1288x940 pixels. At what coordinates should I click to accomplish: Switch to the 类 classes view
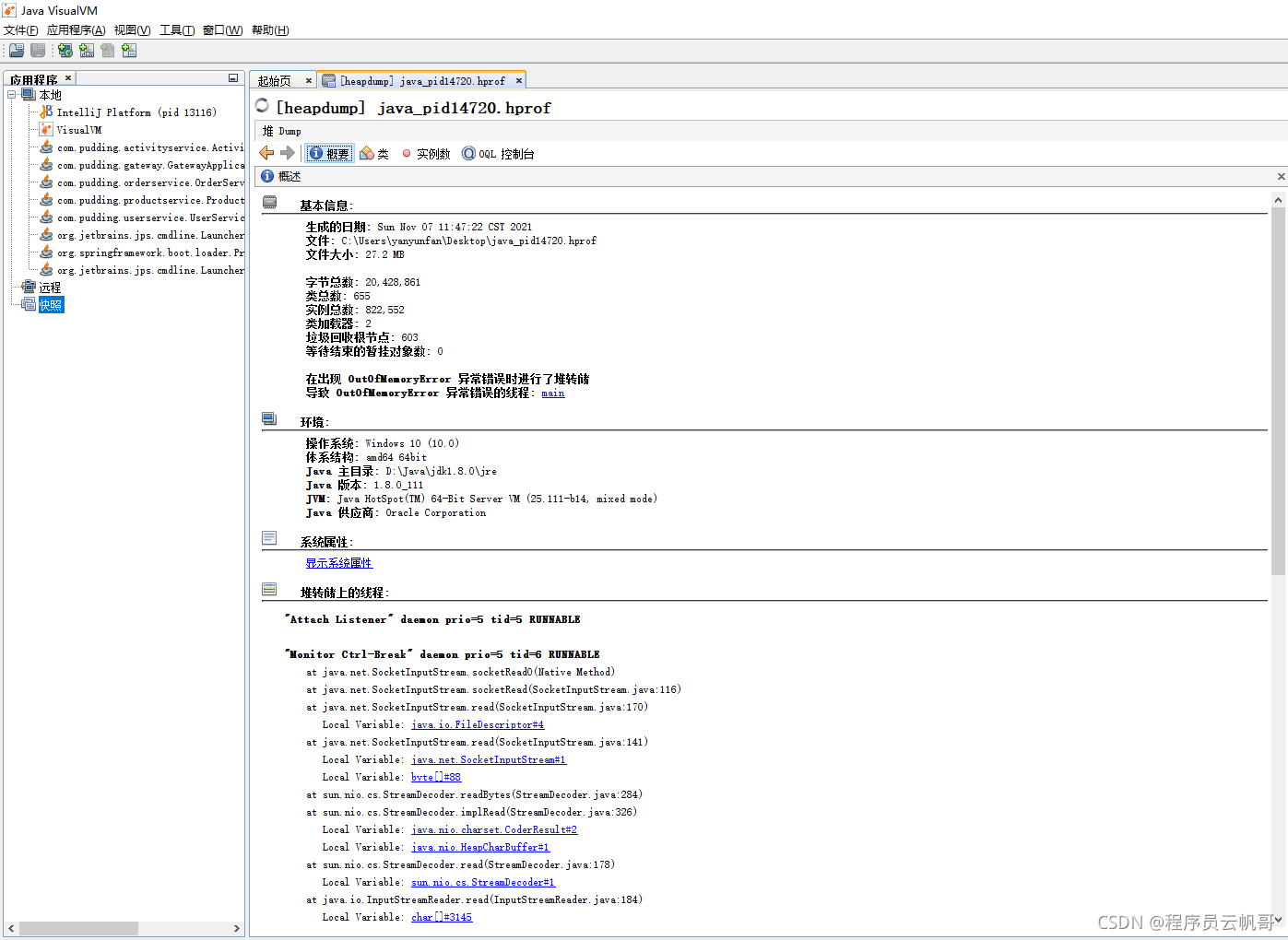pyautogui.click(x=374, y=154)
